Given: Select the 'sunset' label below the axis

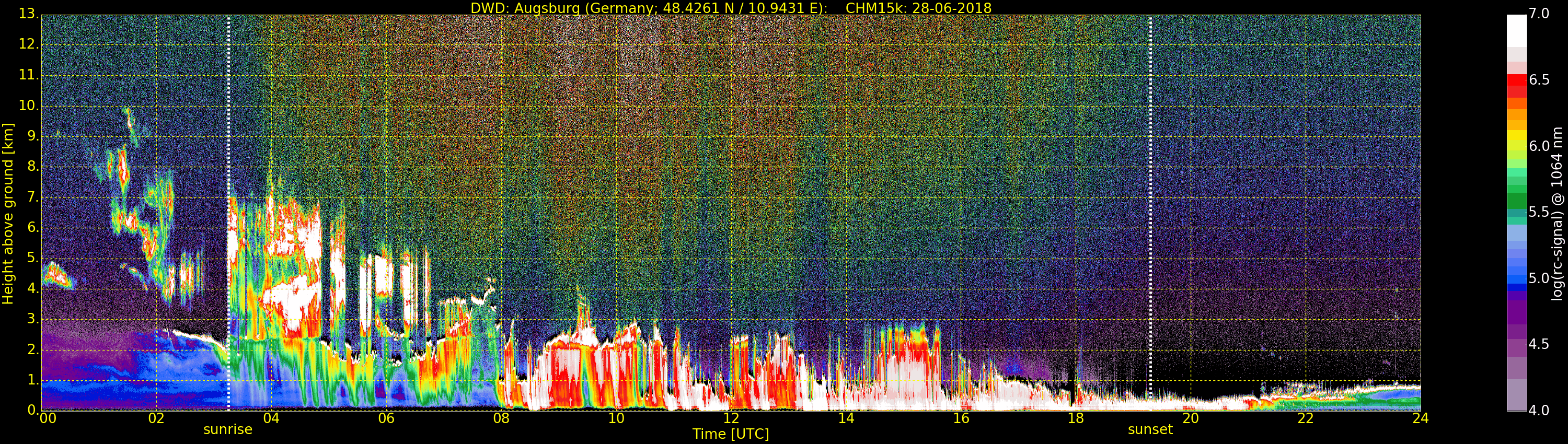Looking at the screenshot, I should pos(1150,429).
